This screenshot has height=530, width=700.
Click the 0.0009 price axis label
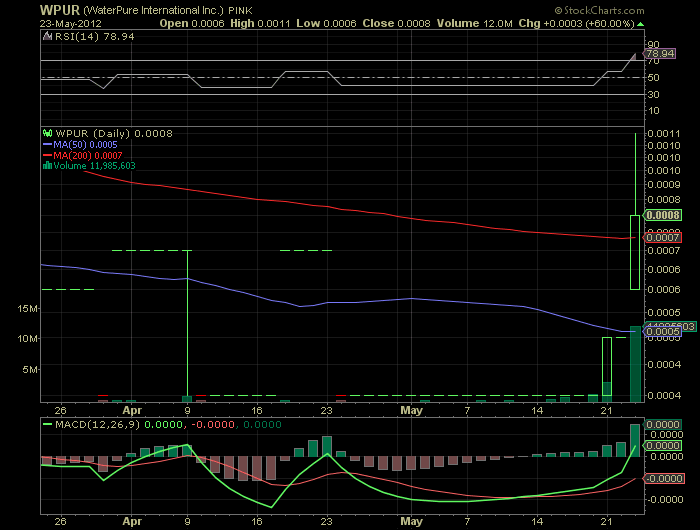coord(664,184)
